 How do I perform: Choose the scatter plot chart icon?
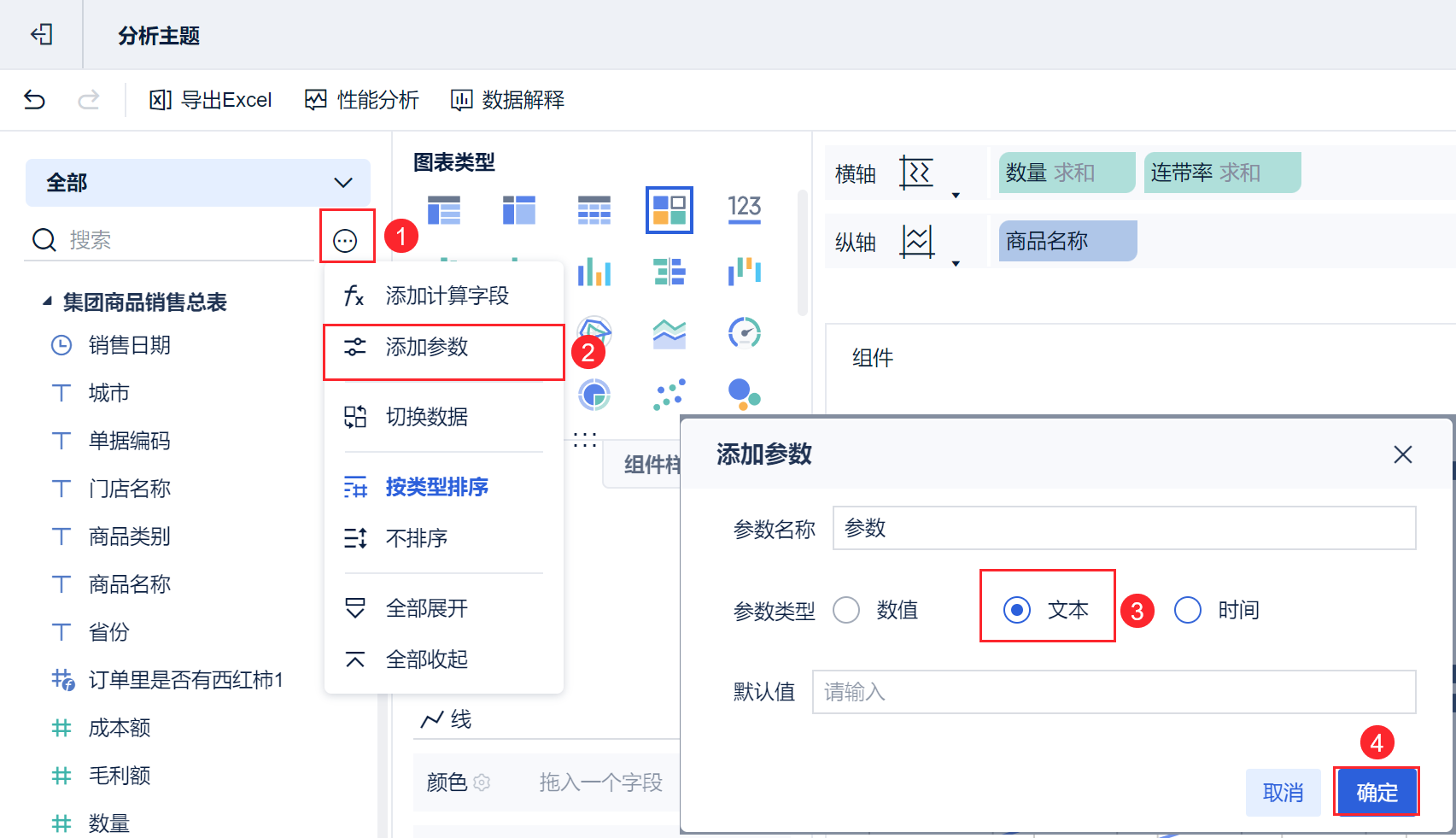669,394
